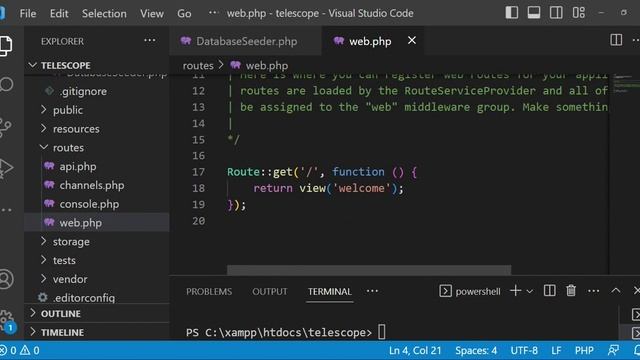This screenshot has height=360, width=640.
Task: Open console.php file
Action: (97, 204)
